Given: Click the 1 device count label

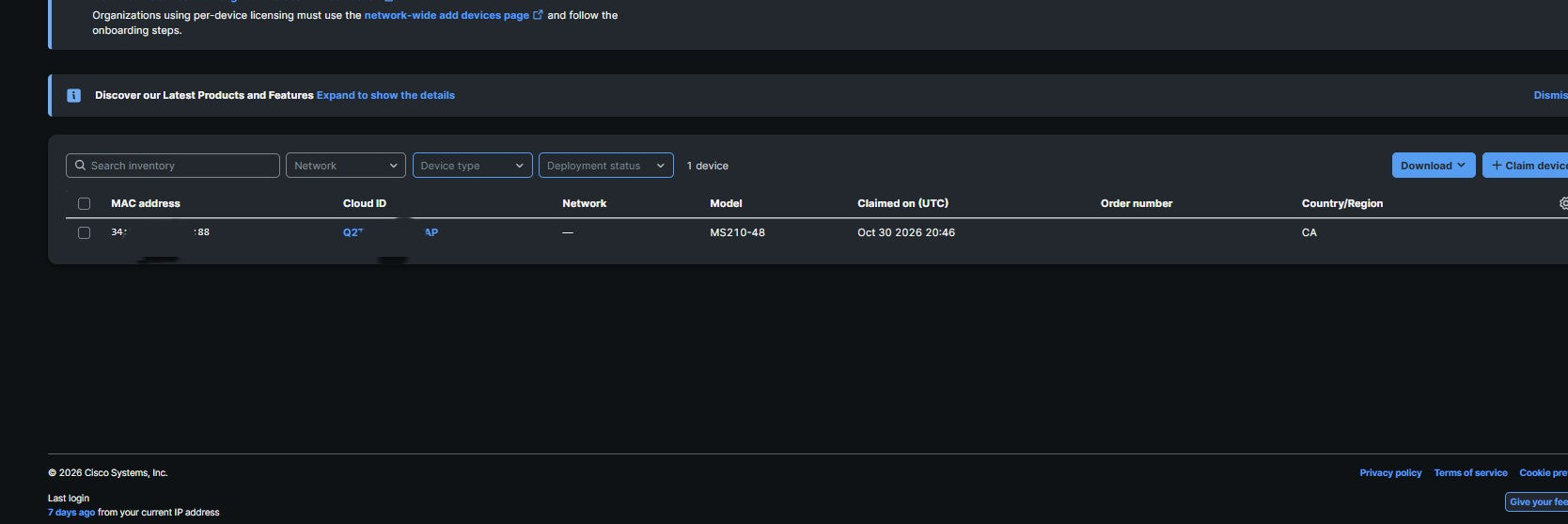Looking at the screenshot, I should [x=707, y=166].
